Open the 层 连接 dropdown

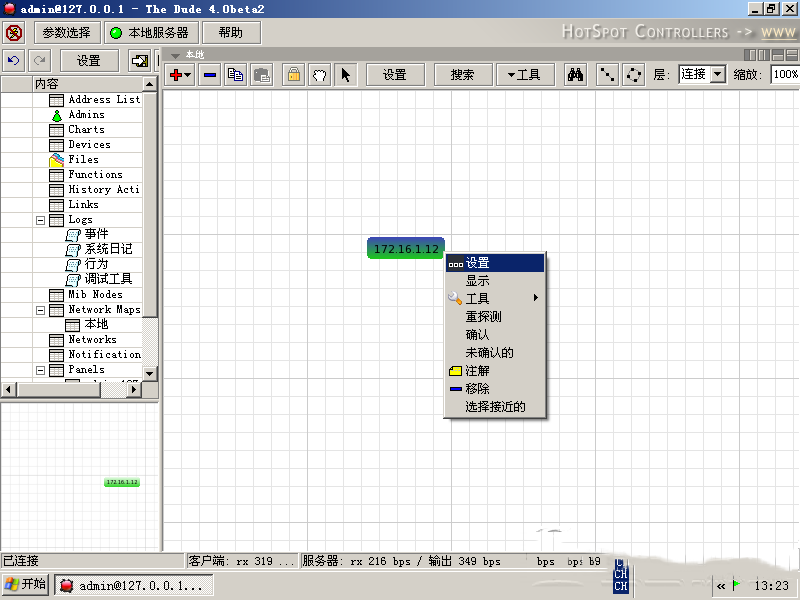[x=718, y=74]
